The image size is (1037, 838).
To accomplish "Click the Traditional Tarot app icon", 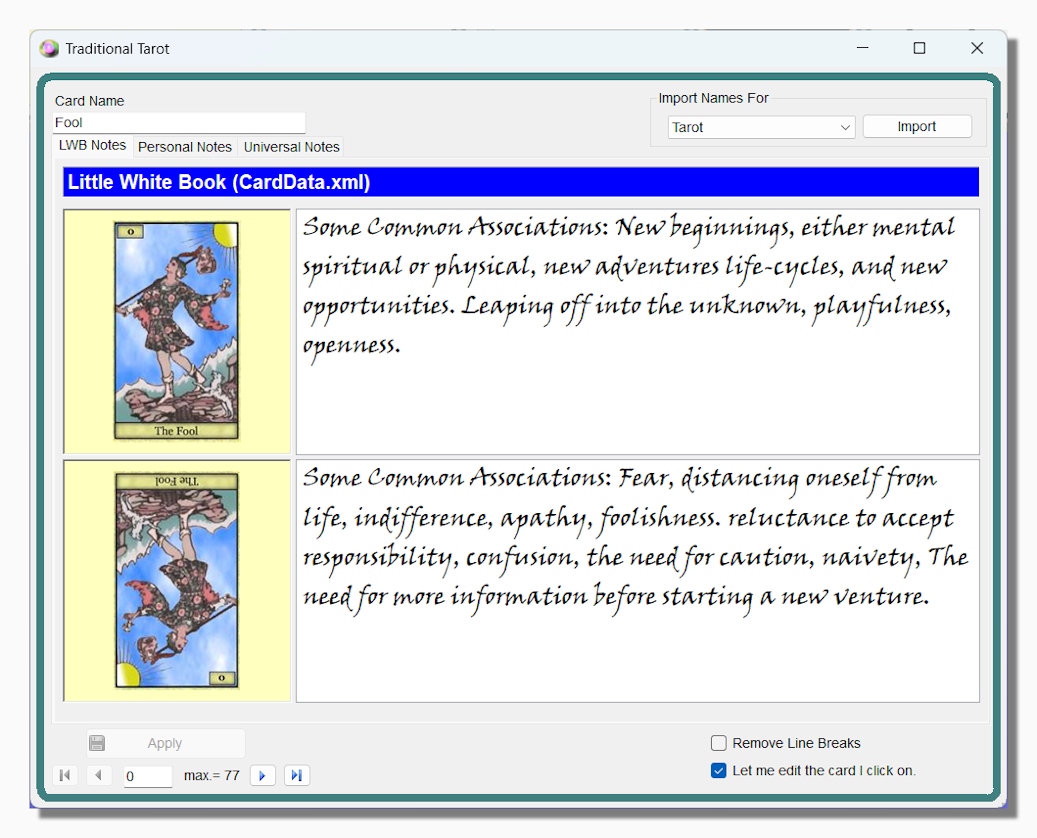I will (48, 48).
